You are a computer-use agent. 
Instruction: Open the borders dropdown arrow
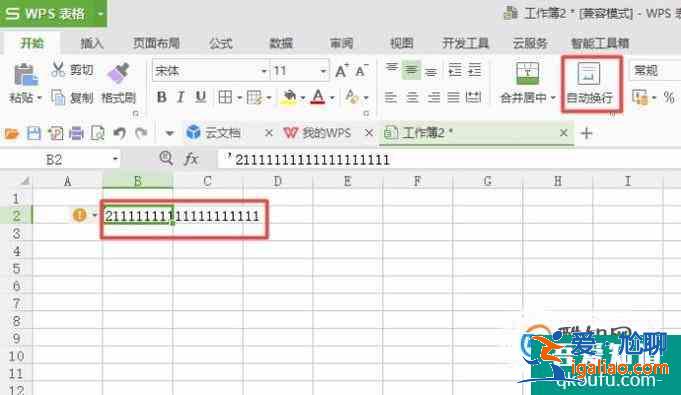point(239,98)
